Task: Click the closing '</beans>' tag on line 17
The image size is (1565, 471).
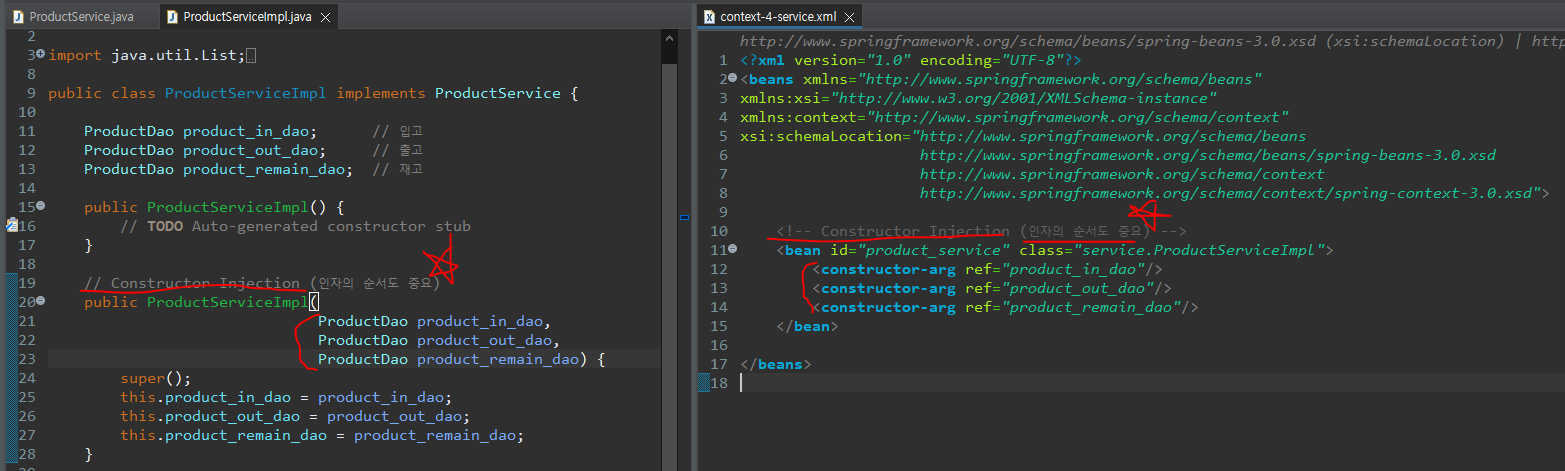Action: (776, 364)
